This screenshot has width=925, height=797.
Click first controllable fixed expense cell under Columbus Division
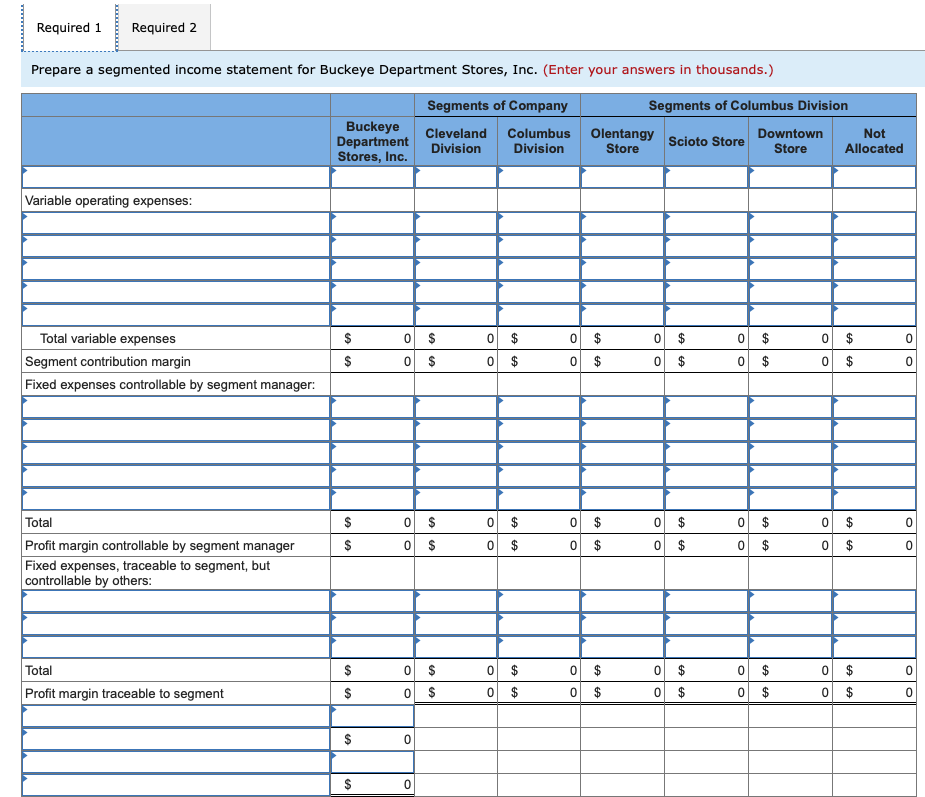point(539,407)
